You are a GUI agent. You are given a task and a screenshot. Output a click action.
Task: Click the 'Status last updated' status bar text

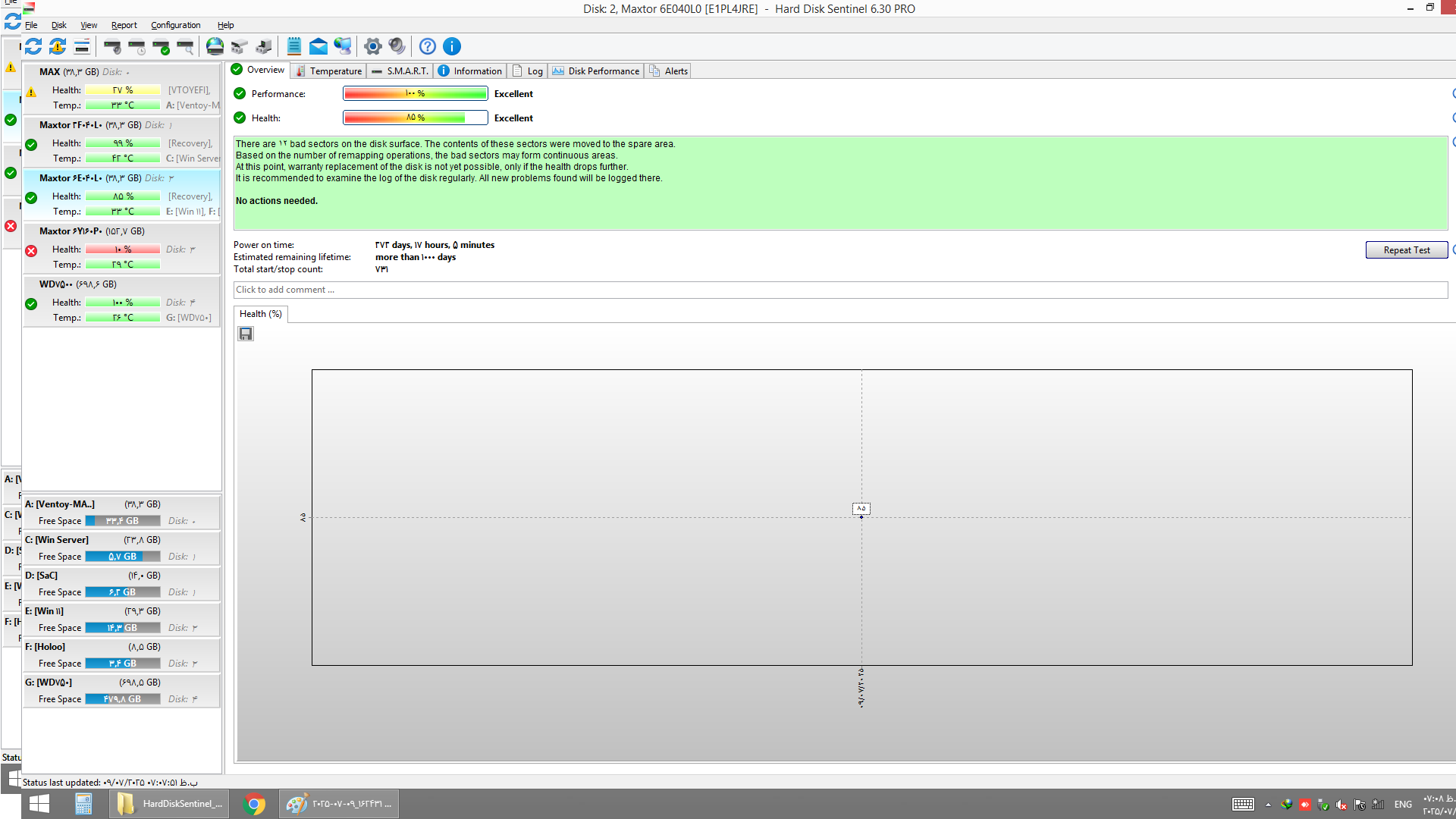click(x=110, y=782)
